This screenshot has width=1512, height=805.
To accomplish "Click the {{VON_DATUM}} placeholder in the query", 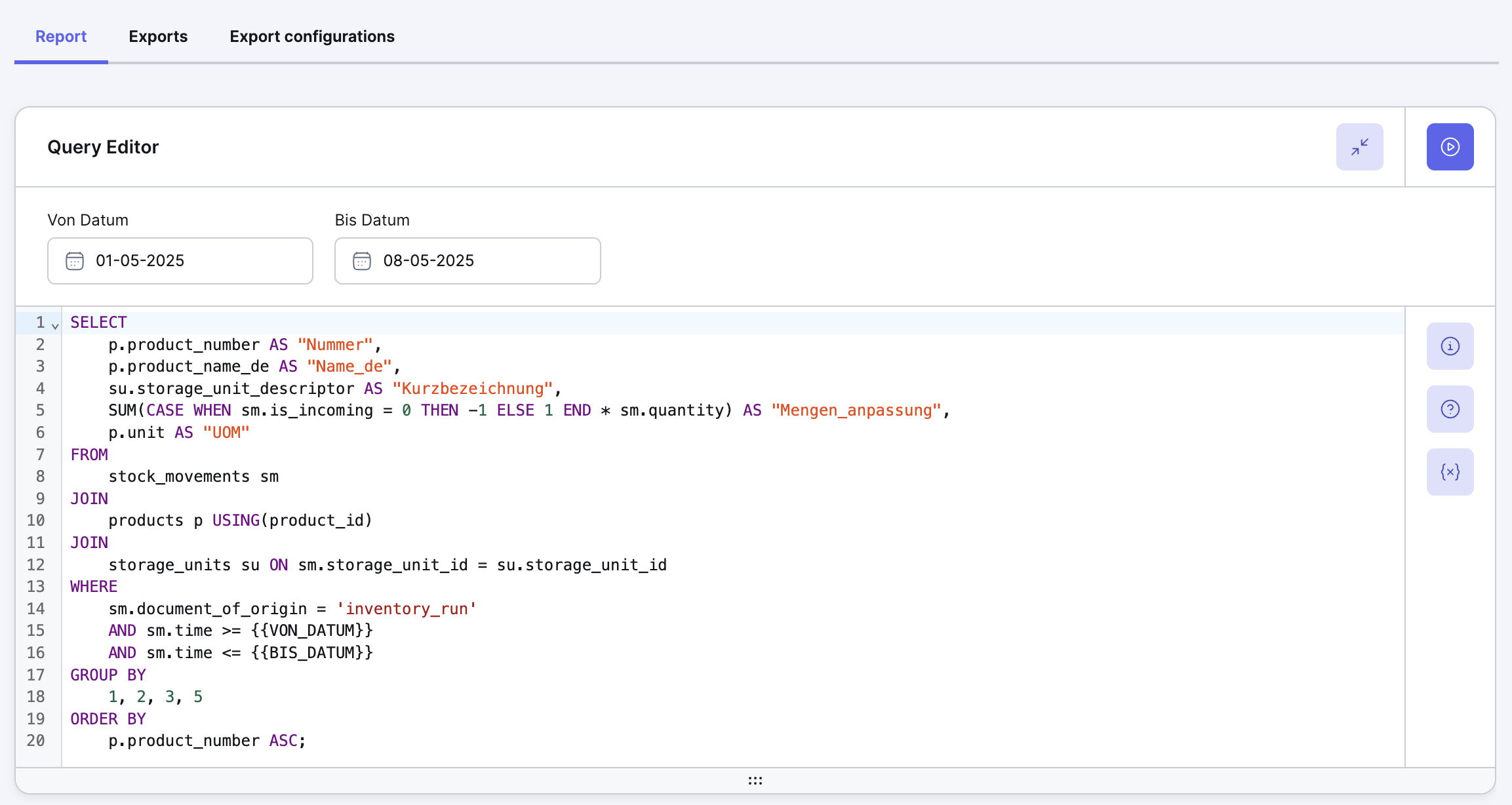I will tap(312, 631).
